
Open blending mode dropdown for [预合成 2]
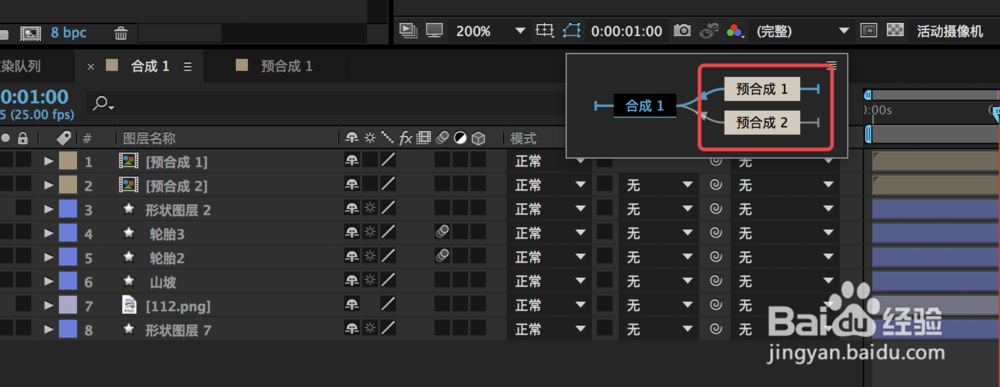tap(550, 186)
